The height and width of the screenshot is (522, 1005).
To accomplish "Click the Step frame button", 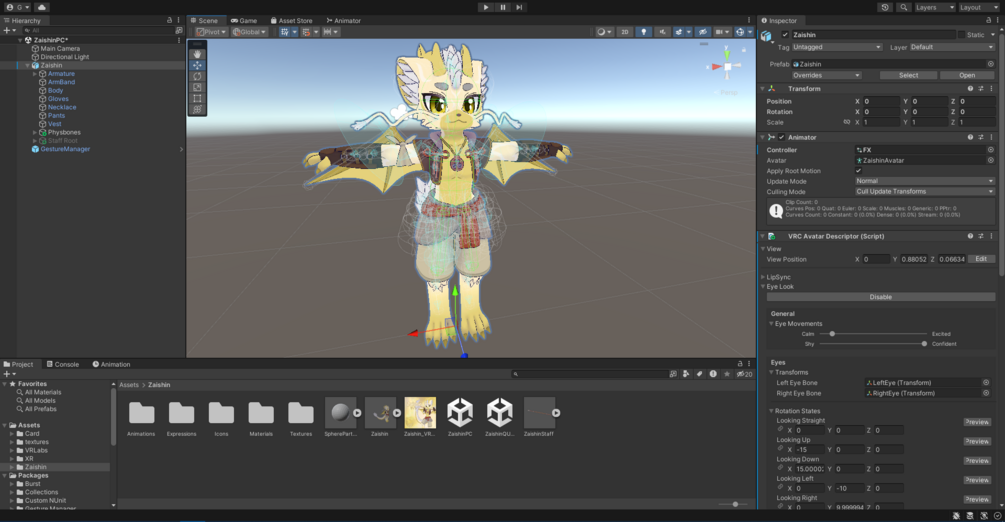I will 519,7.
